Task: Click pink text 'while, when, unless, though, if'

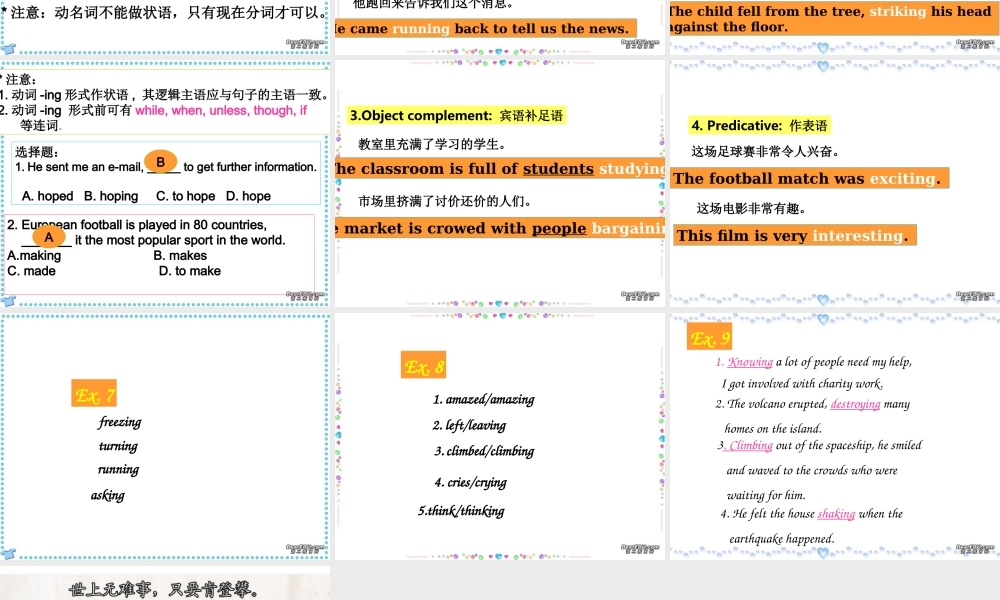Action: tap(221, 110)
